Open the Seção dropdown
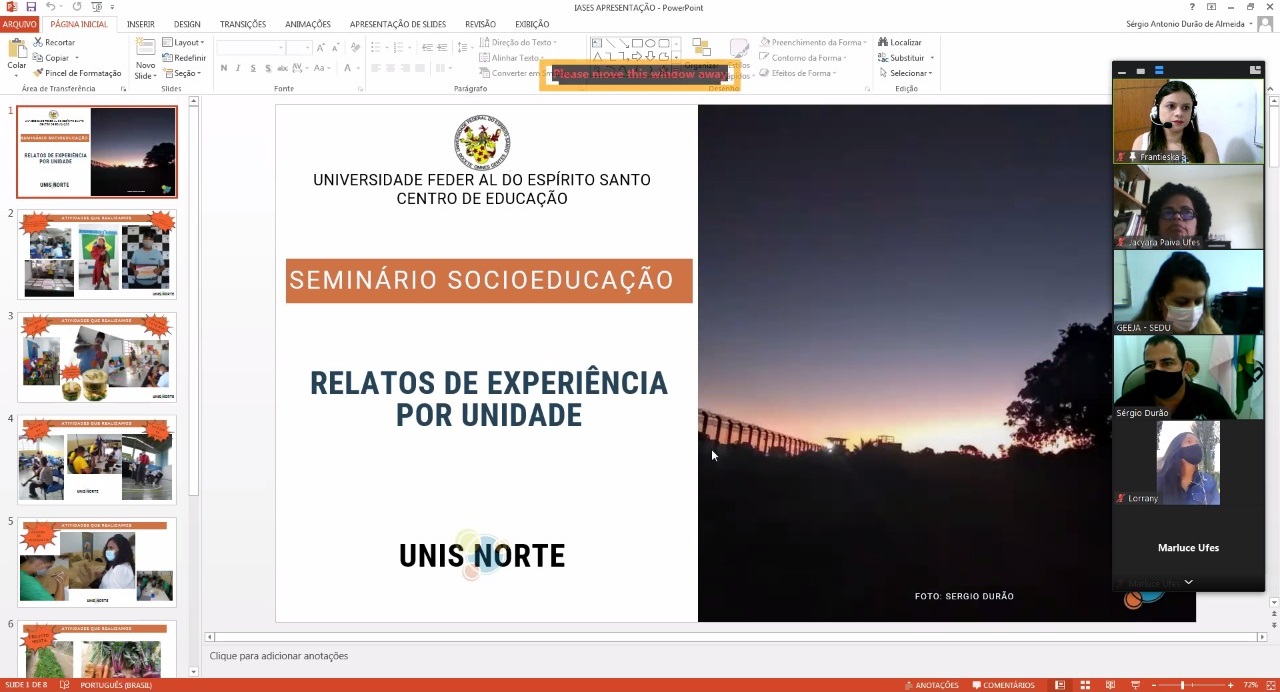Screen dimensions: 1280x692 (x=183, y=73)
